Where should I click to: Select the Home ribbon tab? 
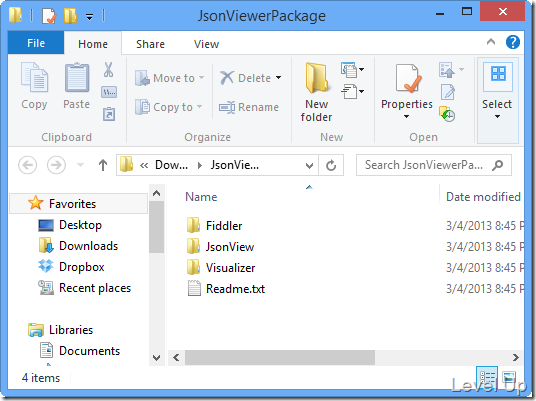pyautogui.click(x=93, y=44)
